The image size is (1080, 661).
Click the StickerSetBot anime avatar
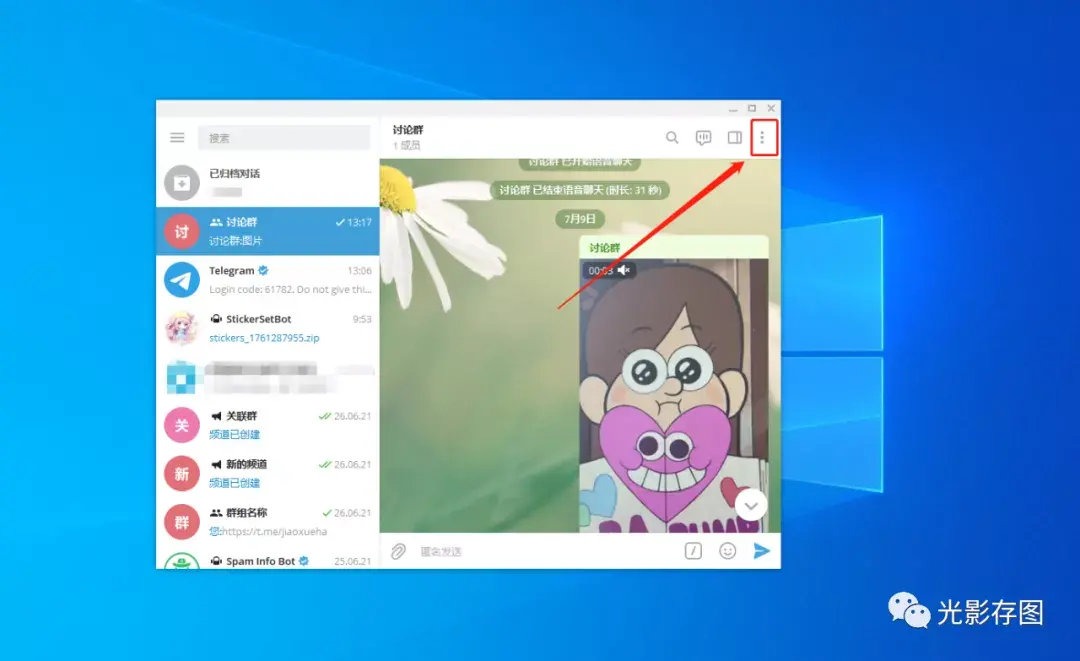click(182, 328)
